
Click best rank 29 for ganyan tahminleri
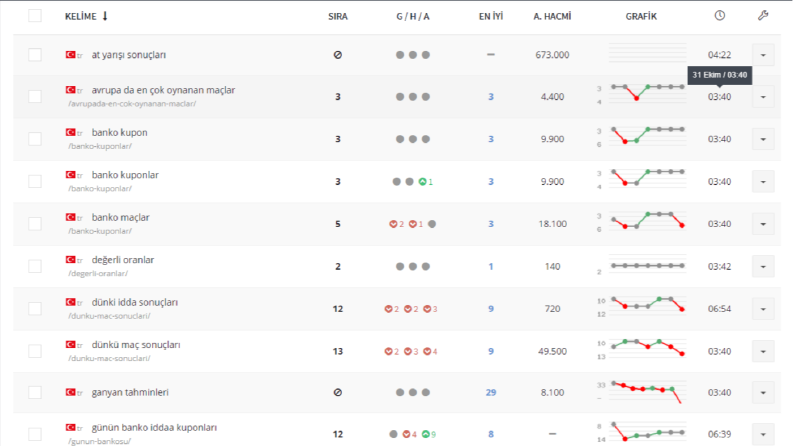point(491,392)
